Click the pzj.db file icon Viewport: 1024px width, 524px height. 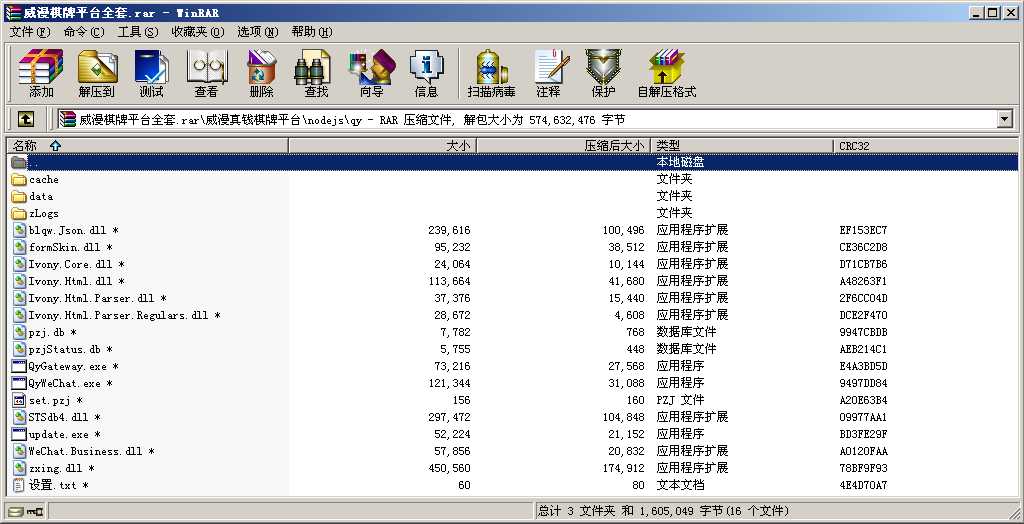[x=19, y=332]
